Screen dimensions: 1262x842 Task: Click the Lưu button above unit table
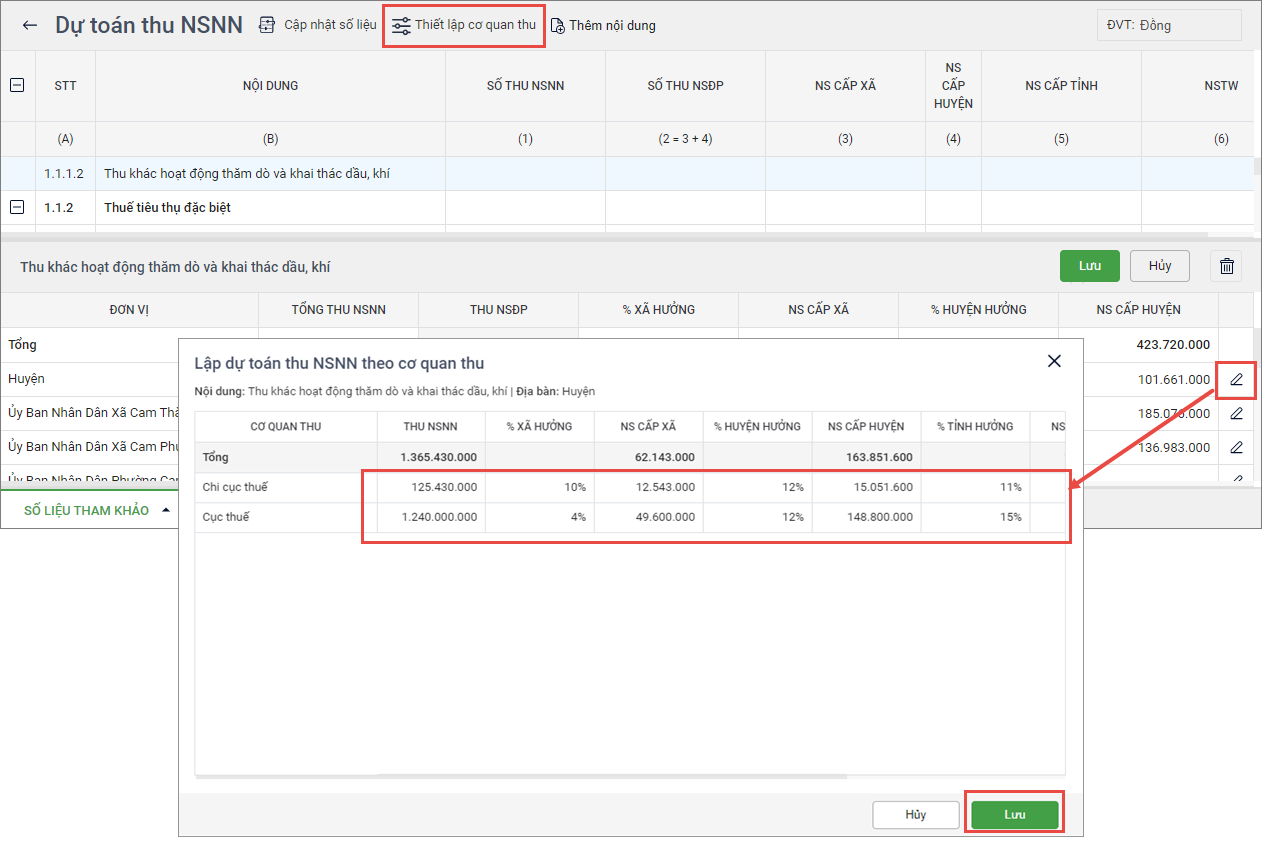[x=1089, y=266]
